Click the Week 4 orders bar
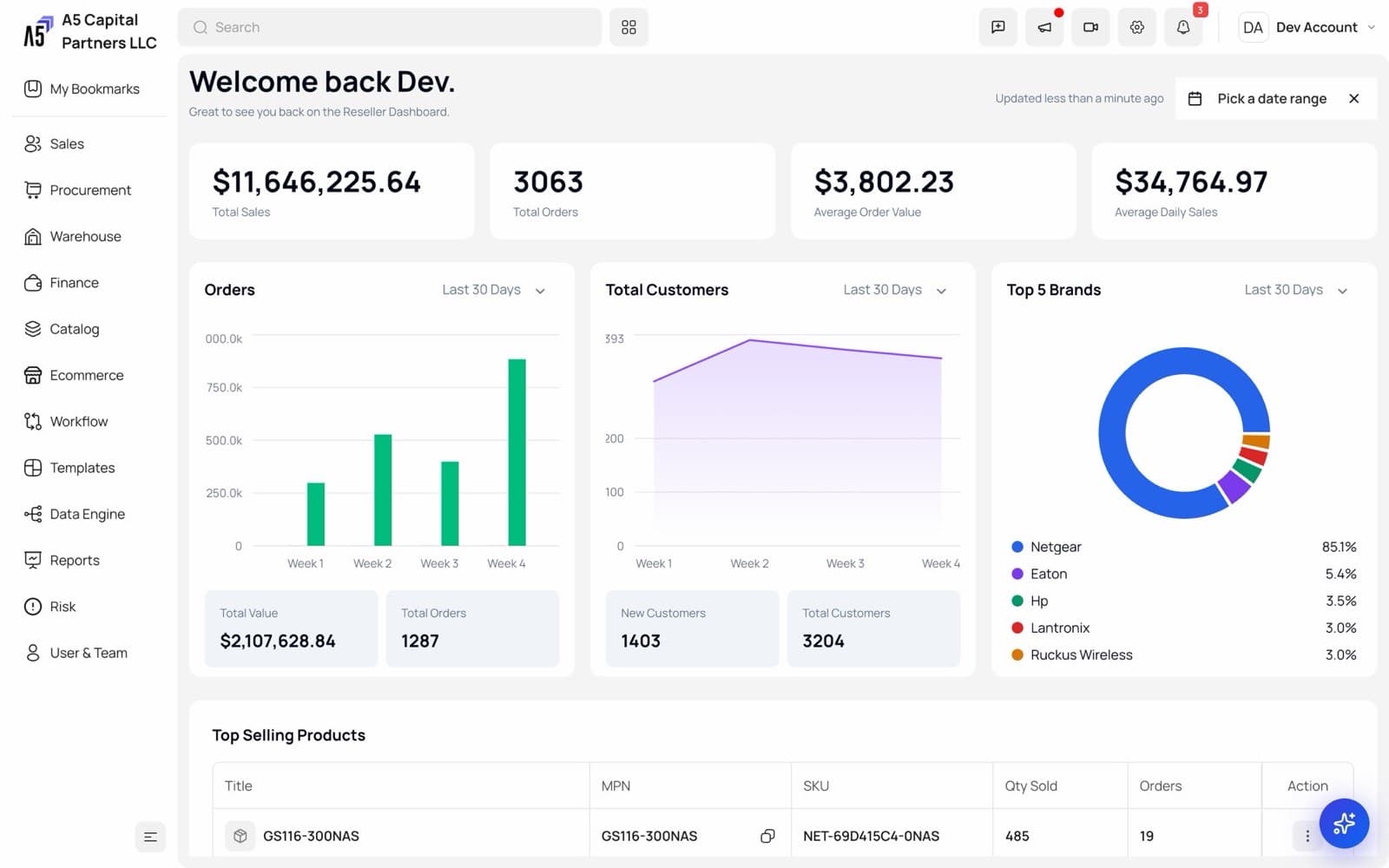The image size is (1389, 868). [517, 452]
